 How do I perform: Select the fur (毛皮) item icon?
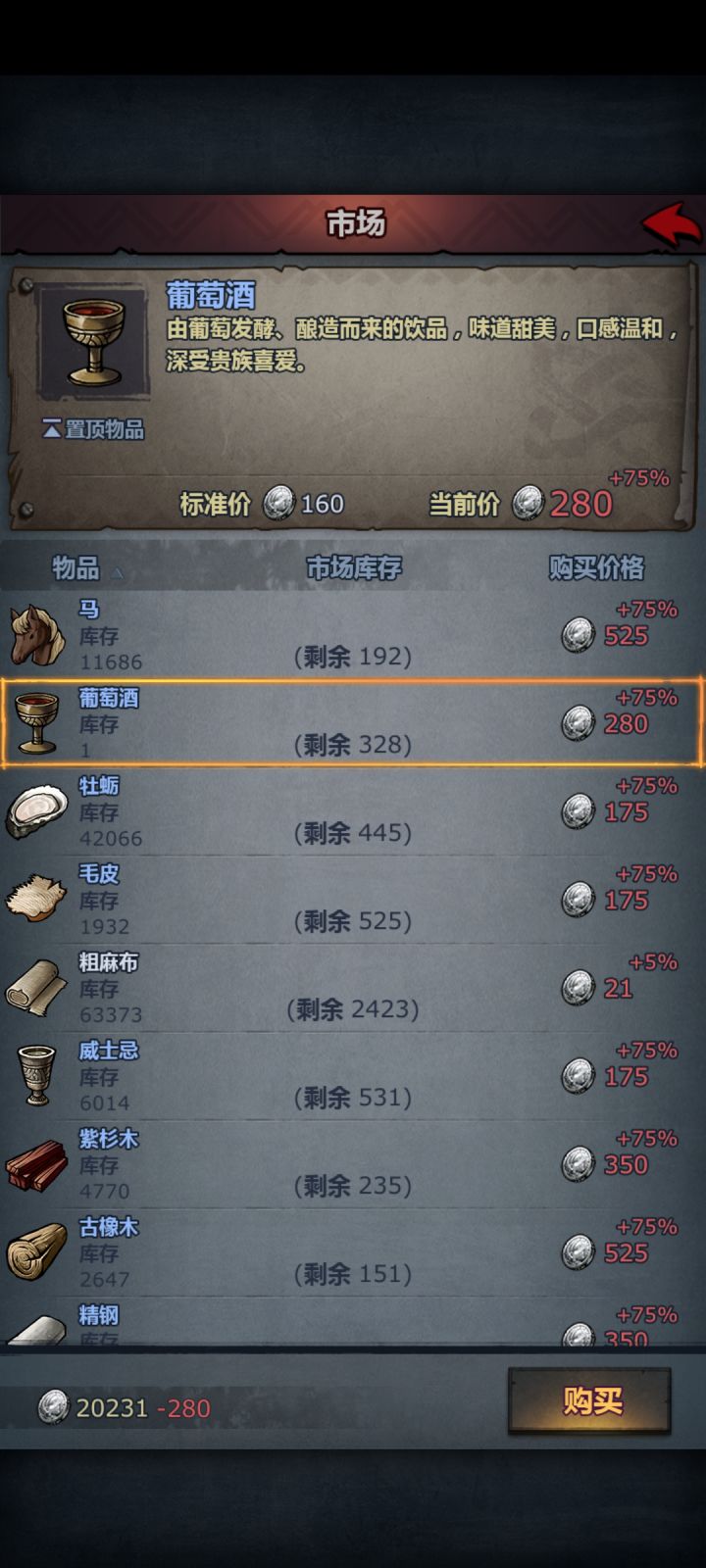tap(37, 899)
